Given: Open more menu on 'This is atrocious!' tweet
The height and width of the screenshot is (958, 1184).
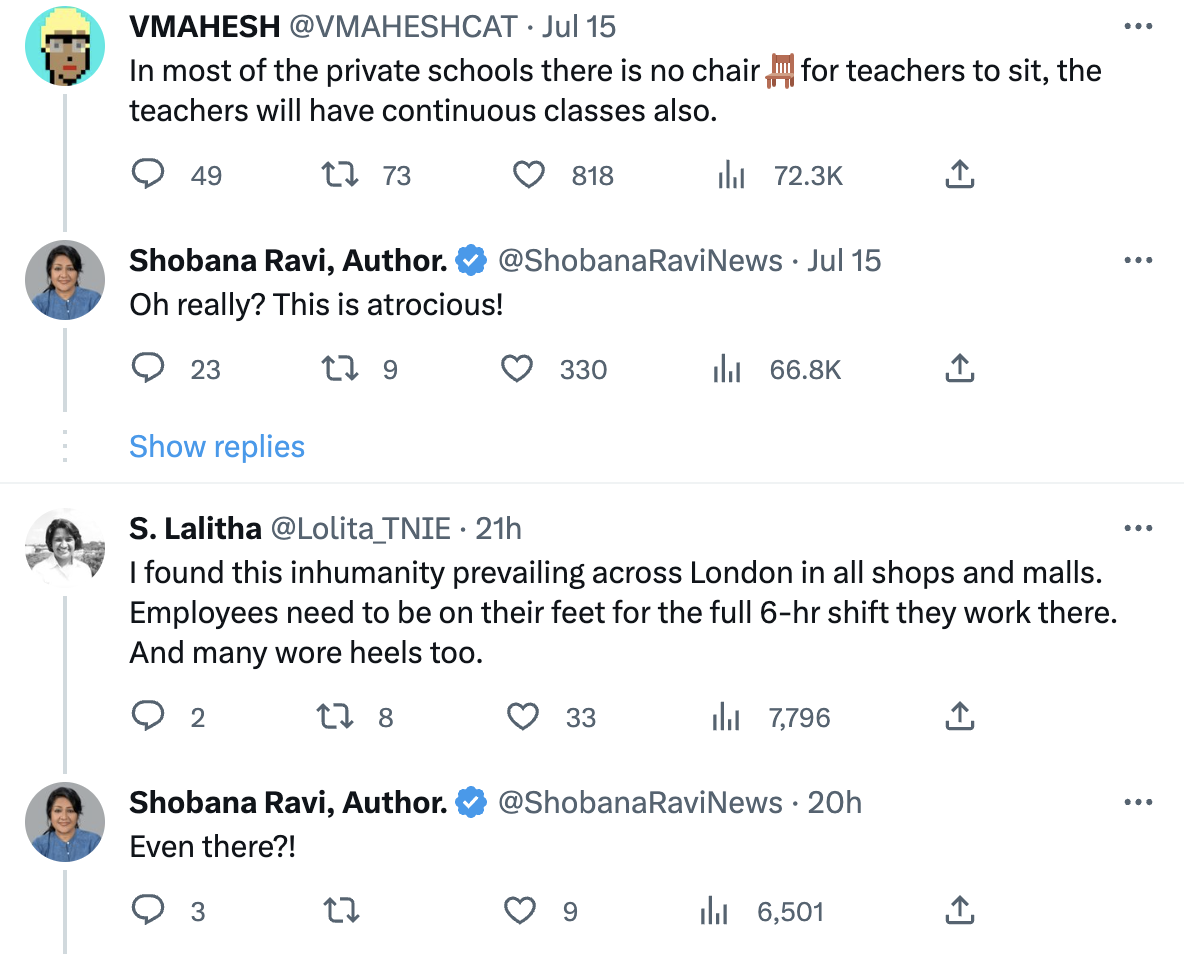Looking at the screenshot, I should [x=1138, y=260].
